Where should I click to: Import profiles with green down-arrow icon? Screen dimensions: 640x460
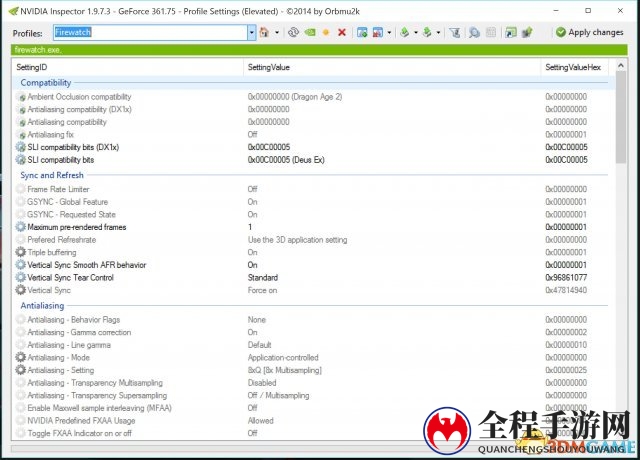tap(427, 32)
